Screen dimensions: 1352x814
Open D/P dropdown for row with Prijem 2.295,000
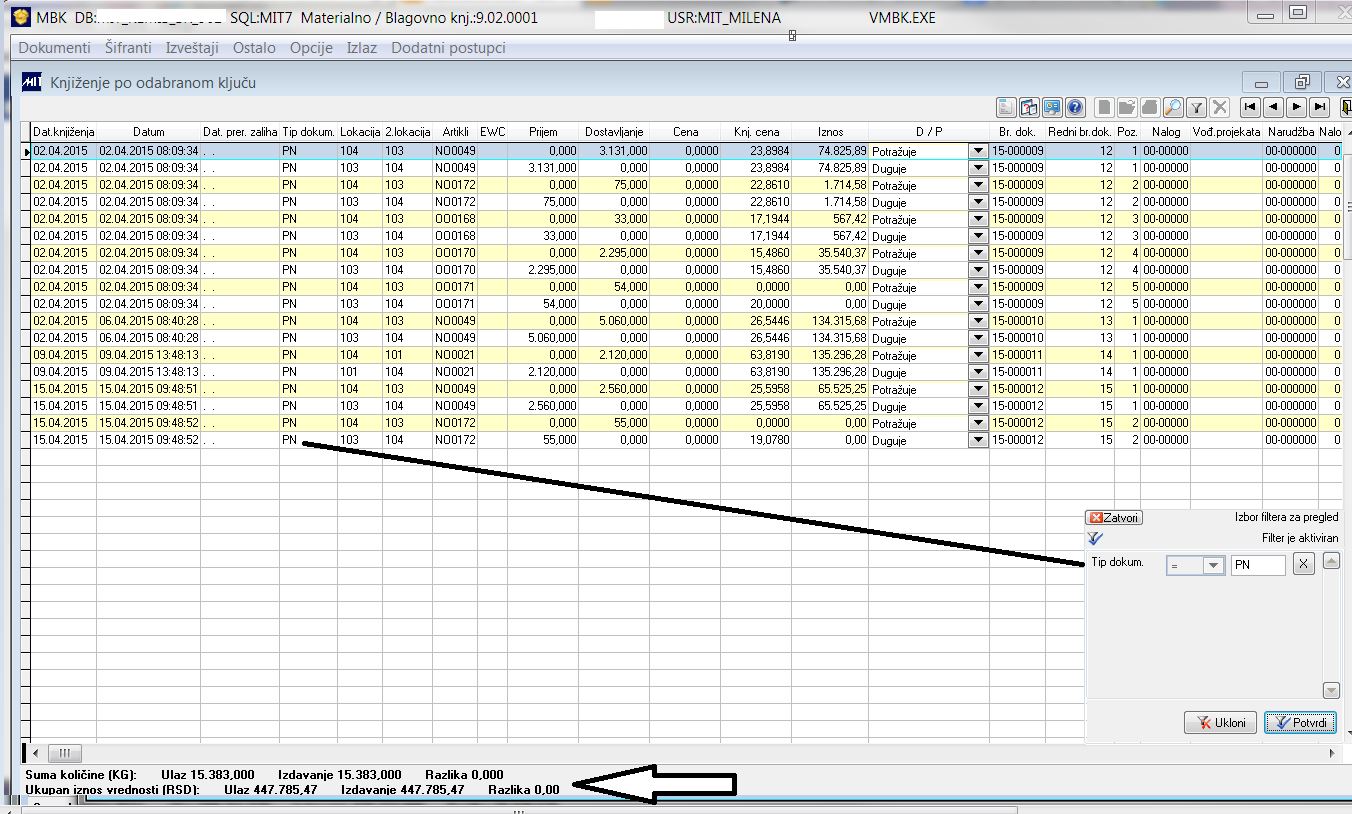[x=979, y=270]
